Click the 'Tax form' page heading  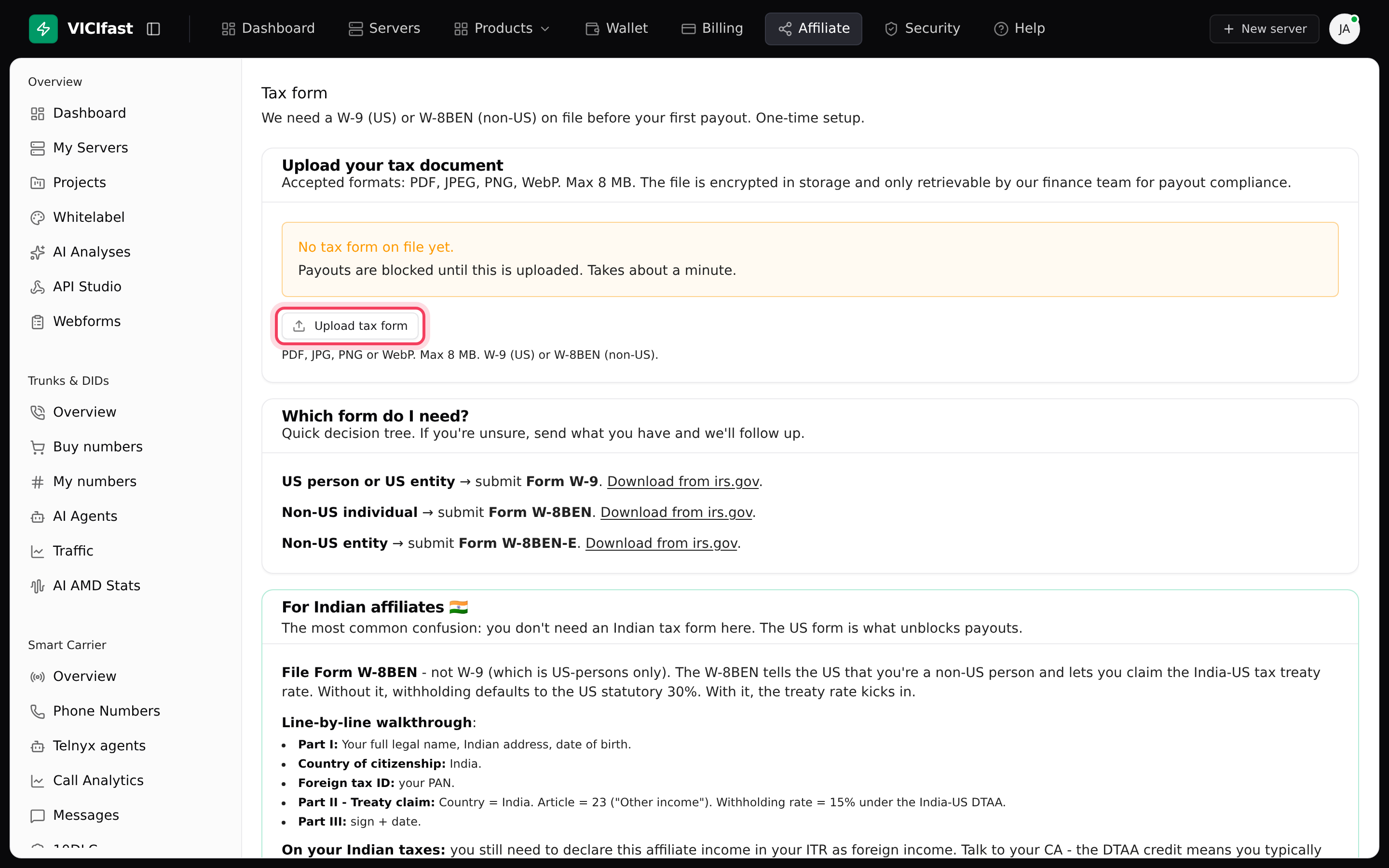[x=294, y=93]
